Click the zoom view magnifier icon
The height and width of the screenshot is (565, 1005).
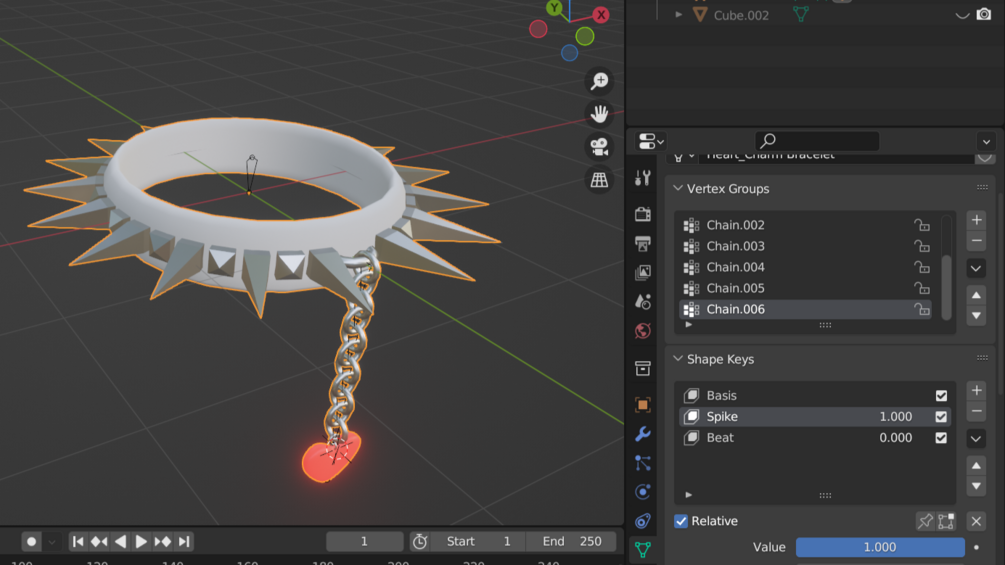pos(599,81)
